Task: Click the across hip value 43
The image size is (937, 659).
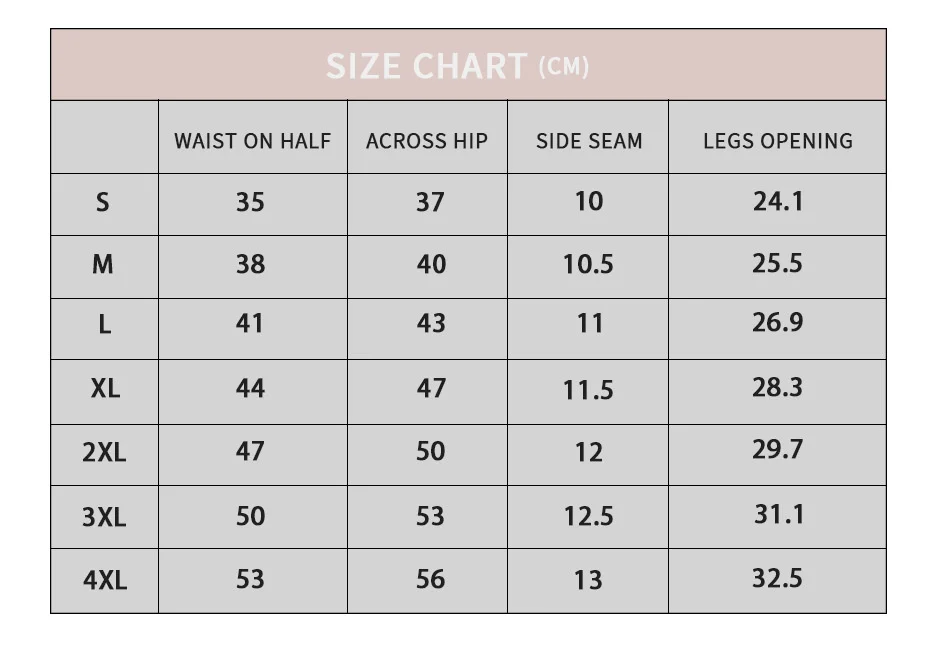Action: click(431, 323)
